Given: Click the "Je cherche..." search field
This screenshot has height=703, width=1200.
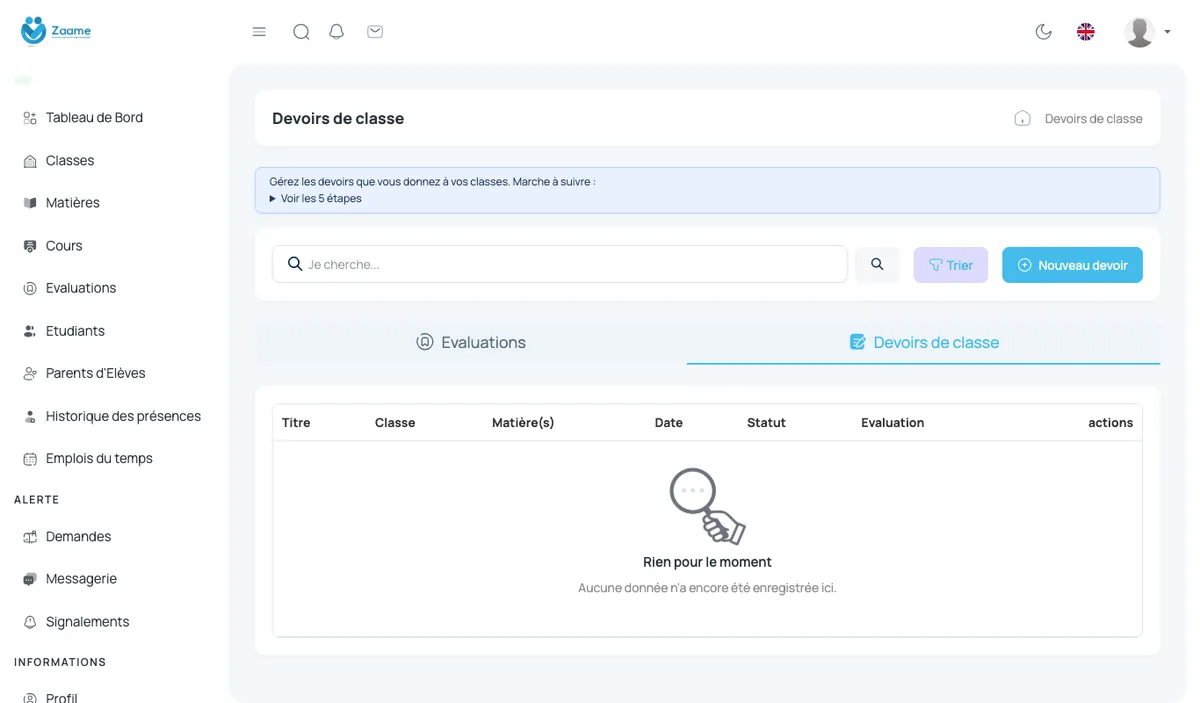Looking at the screenshot, I should tap(560, 264).
